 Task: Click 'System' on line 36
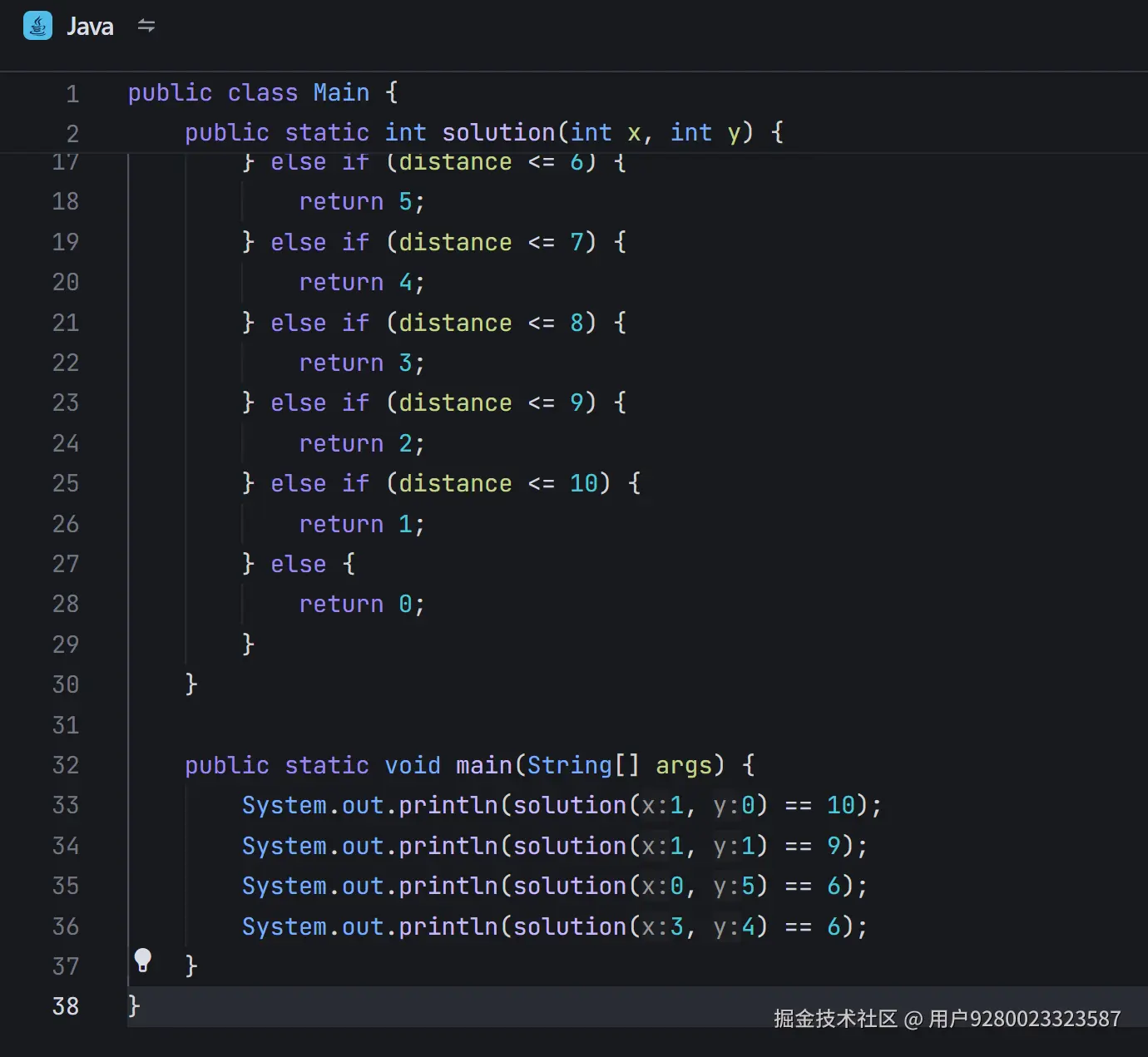point(285,926)
